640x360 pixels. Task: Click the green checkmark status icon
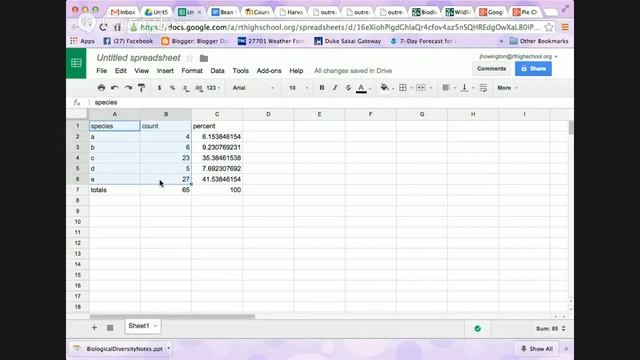click(478, 329)
